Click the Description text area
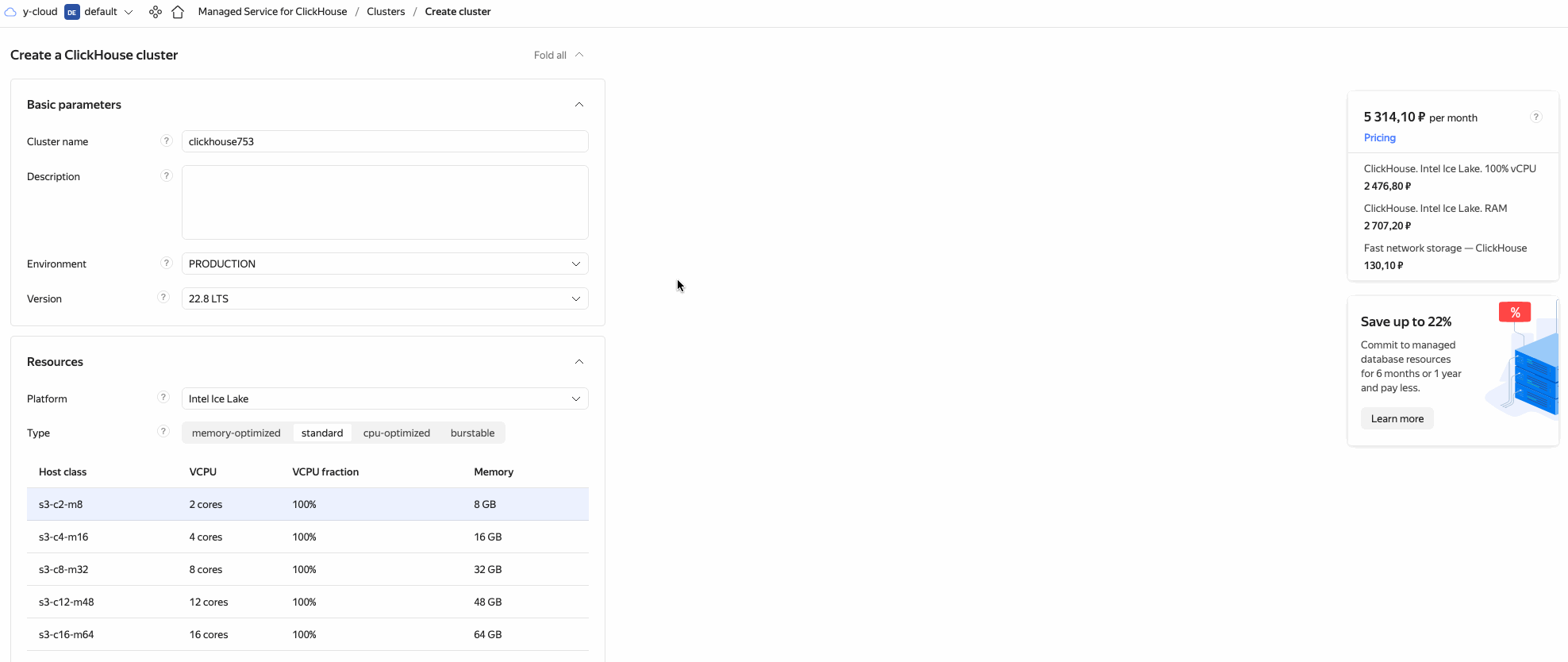Viewport: 1568px width, 662px height. (385, 202)
